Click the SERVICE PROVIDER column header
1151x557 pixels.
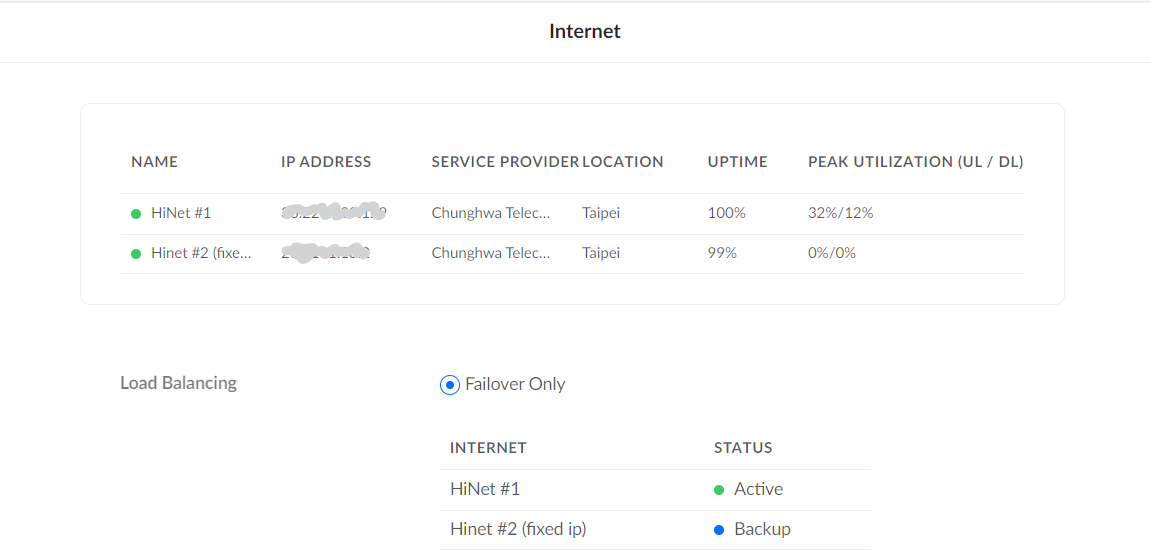pyautogui.click(x=505, y=162)
